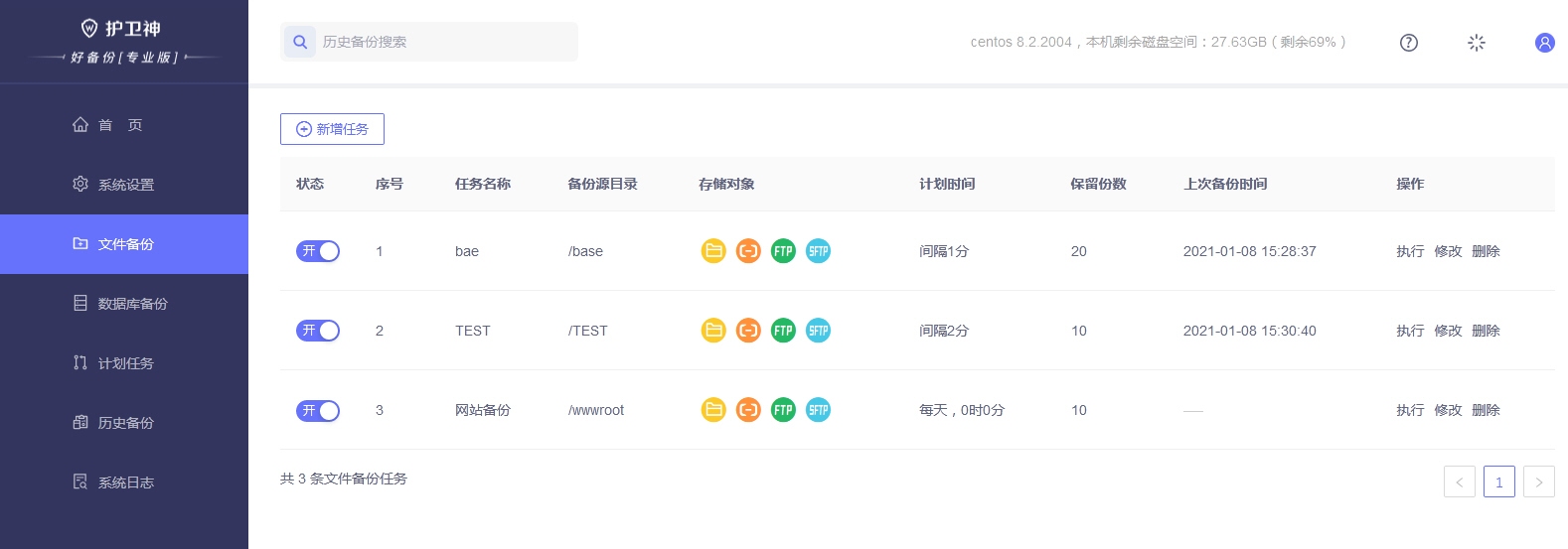The height and width of the screenshot is (549, 1568).
Task: Click the 上次备份时间 column header
Action: coord(1225,184)
